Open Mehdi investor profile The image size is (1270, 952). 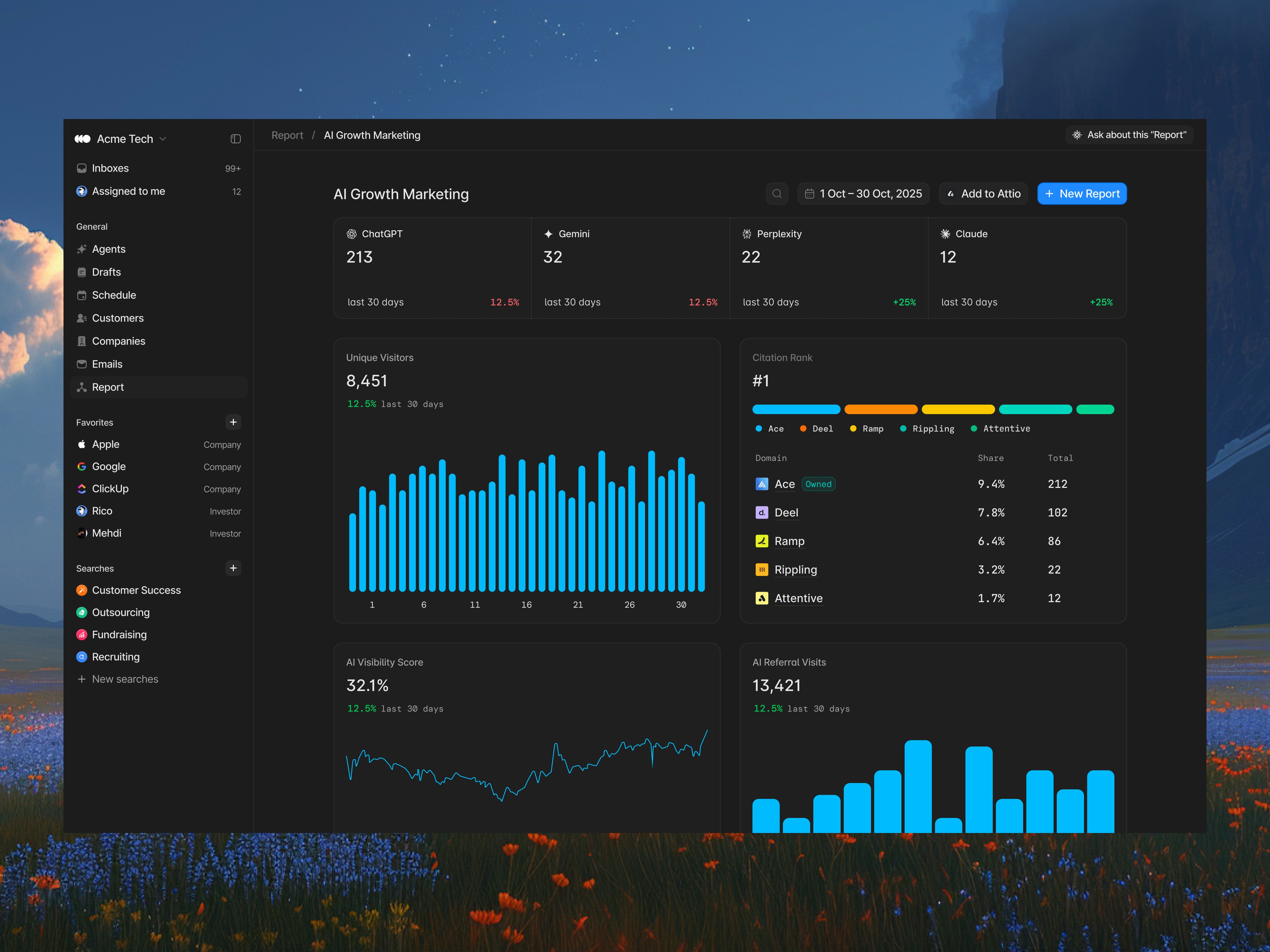pos(158,533)
